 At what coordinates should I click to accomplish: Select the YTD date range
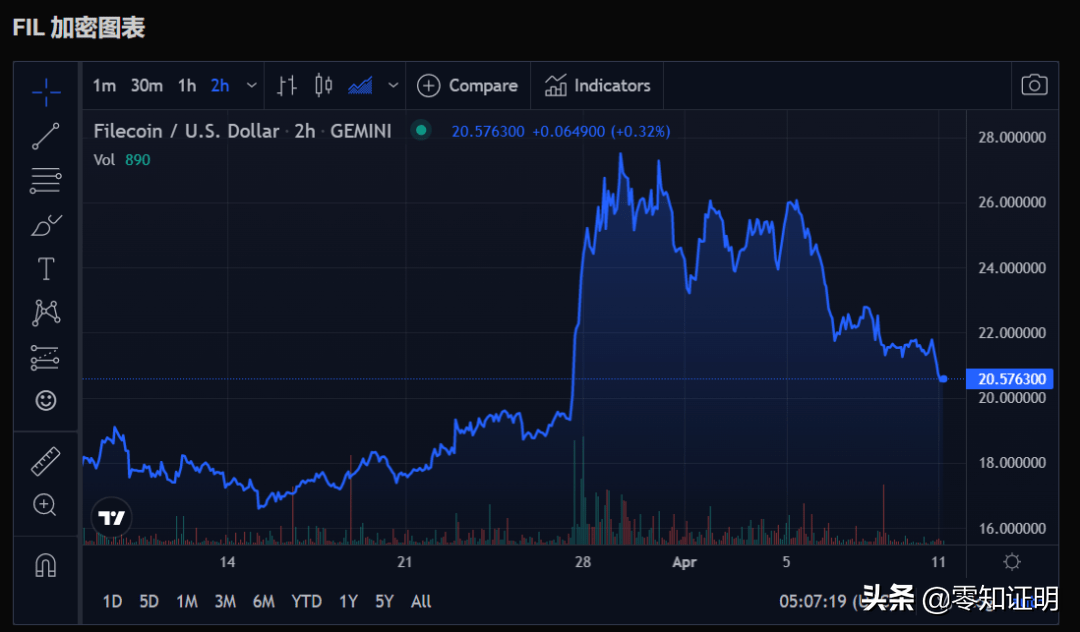tap(307, 602)
